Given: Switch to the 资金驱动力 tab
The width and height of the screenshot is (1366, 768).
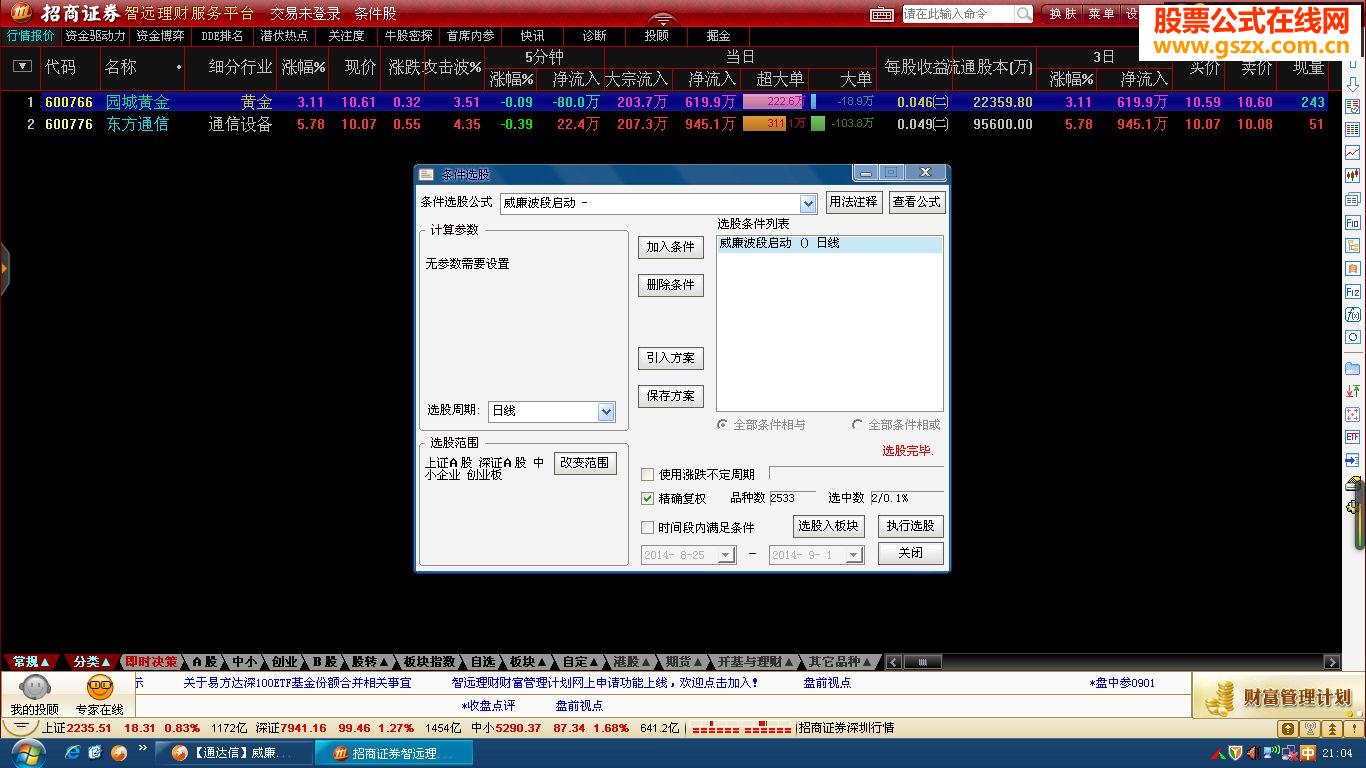Looking at the screenshot, I should 95,36.
